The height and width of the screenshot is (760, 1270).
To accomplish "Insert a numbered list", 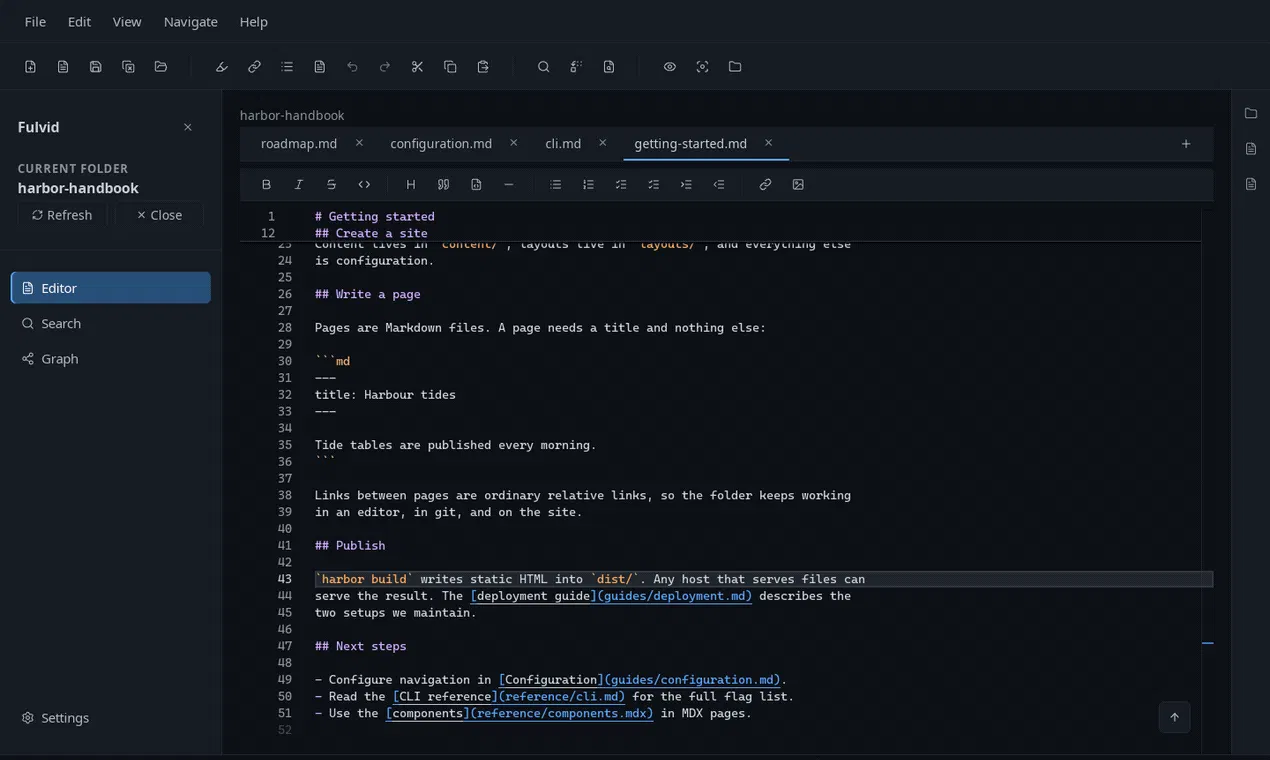I will click(x=588, y=185).
